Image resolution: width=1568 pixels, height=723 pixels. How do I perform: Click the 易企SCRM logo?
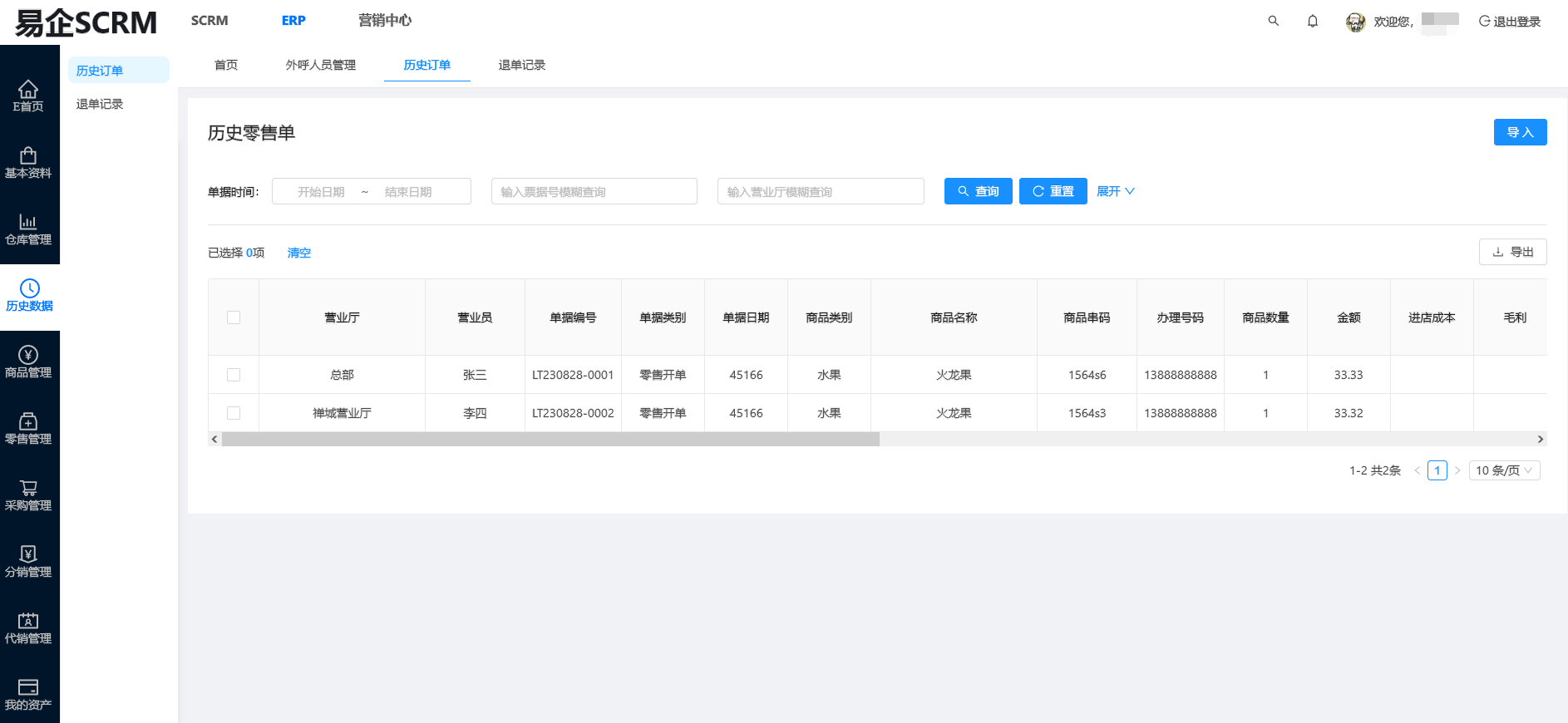(x=86, y=22)
